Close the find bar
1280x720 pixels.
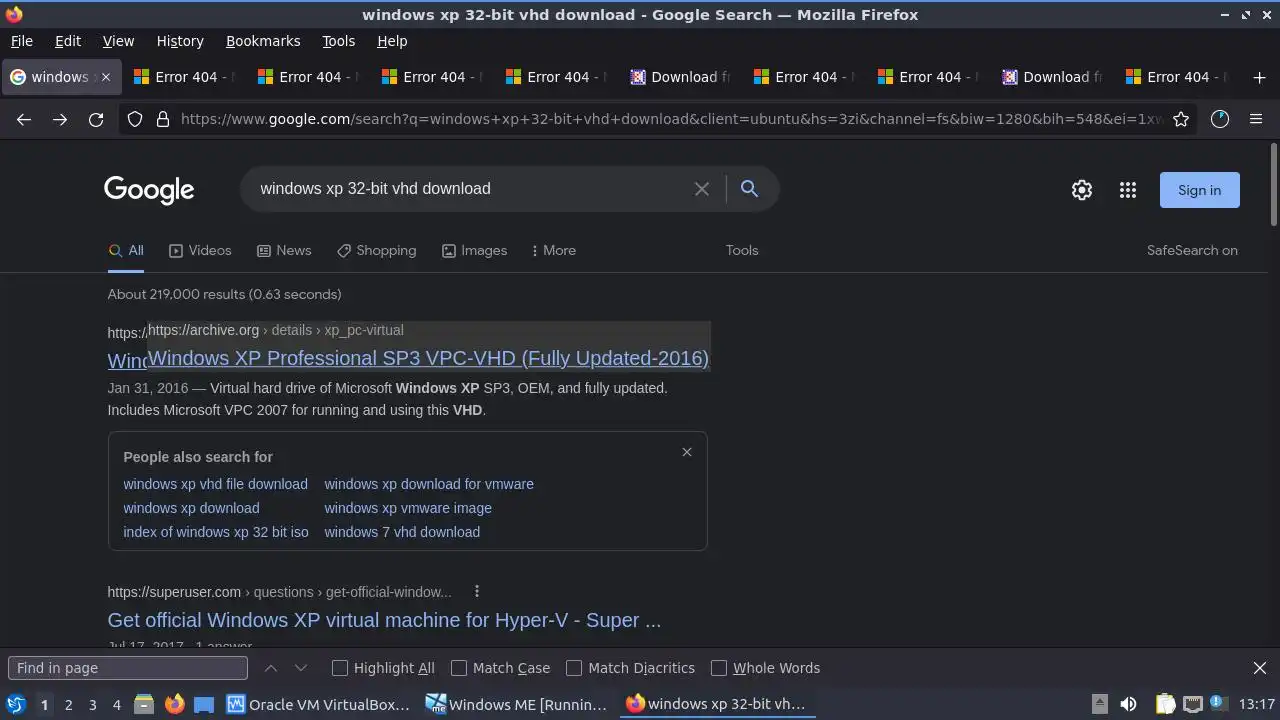click(1260, 668)
